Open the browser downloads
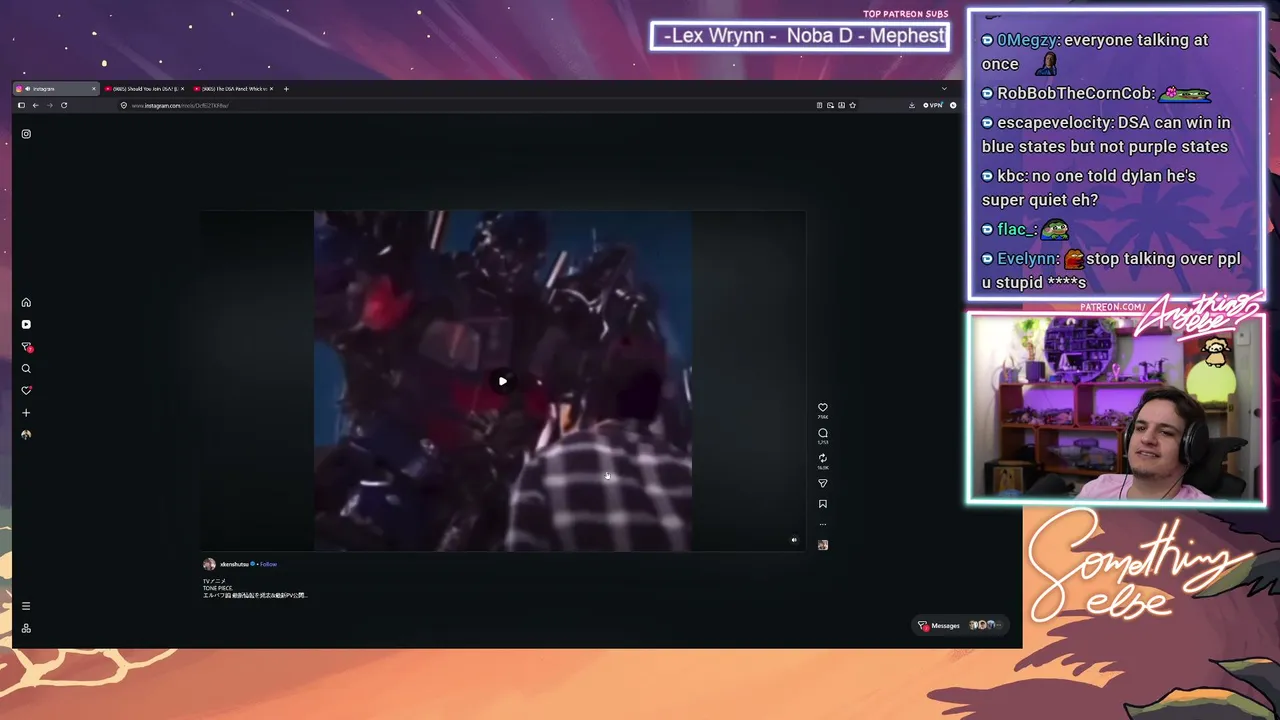The height and width of the screenshot is (720, 1280). 912,105
